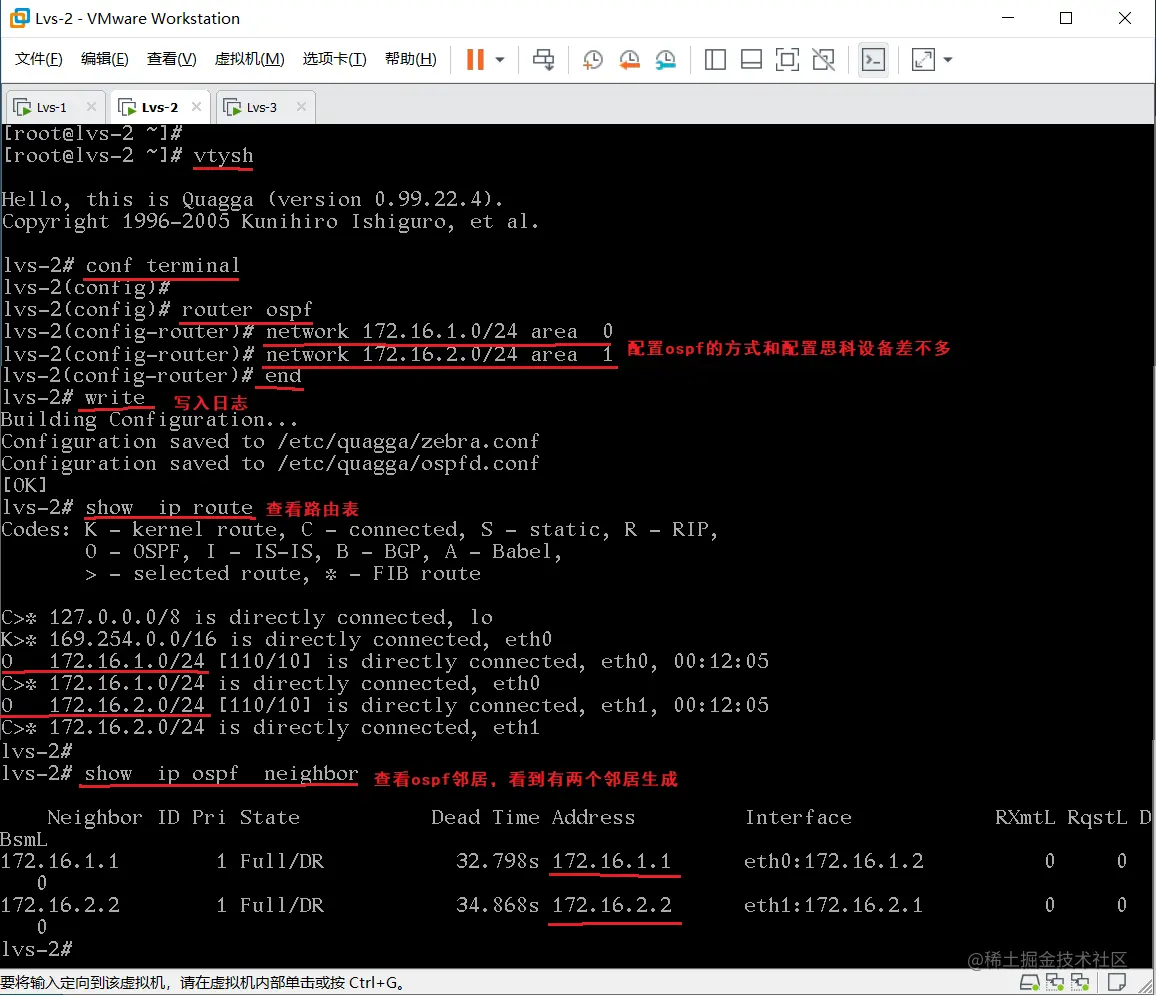Click the first network adapter status icon

click(1055, 983)
